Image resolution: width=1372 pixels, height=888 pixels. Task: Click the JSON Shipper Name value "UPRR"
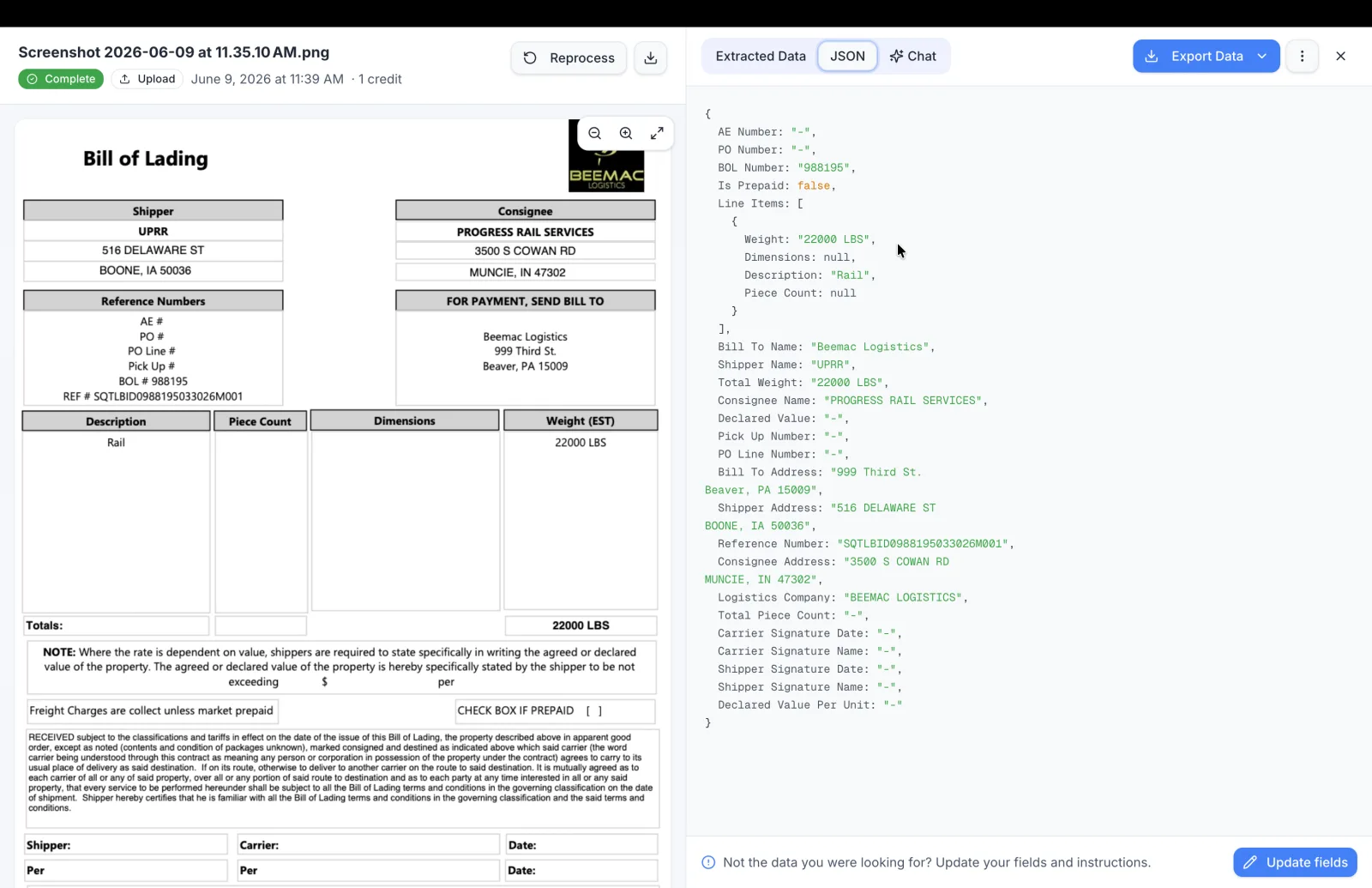coord(830,365)
